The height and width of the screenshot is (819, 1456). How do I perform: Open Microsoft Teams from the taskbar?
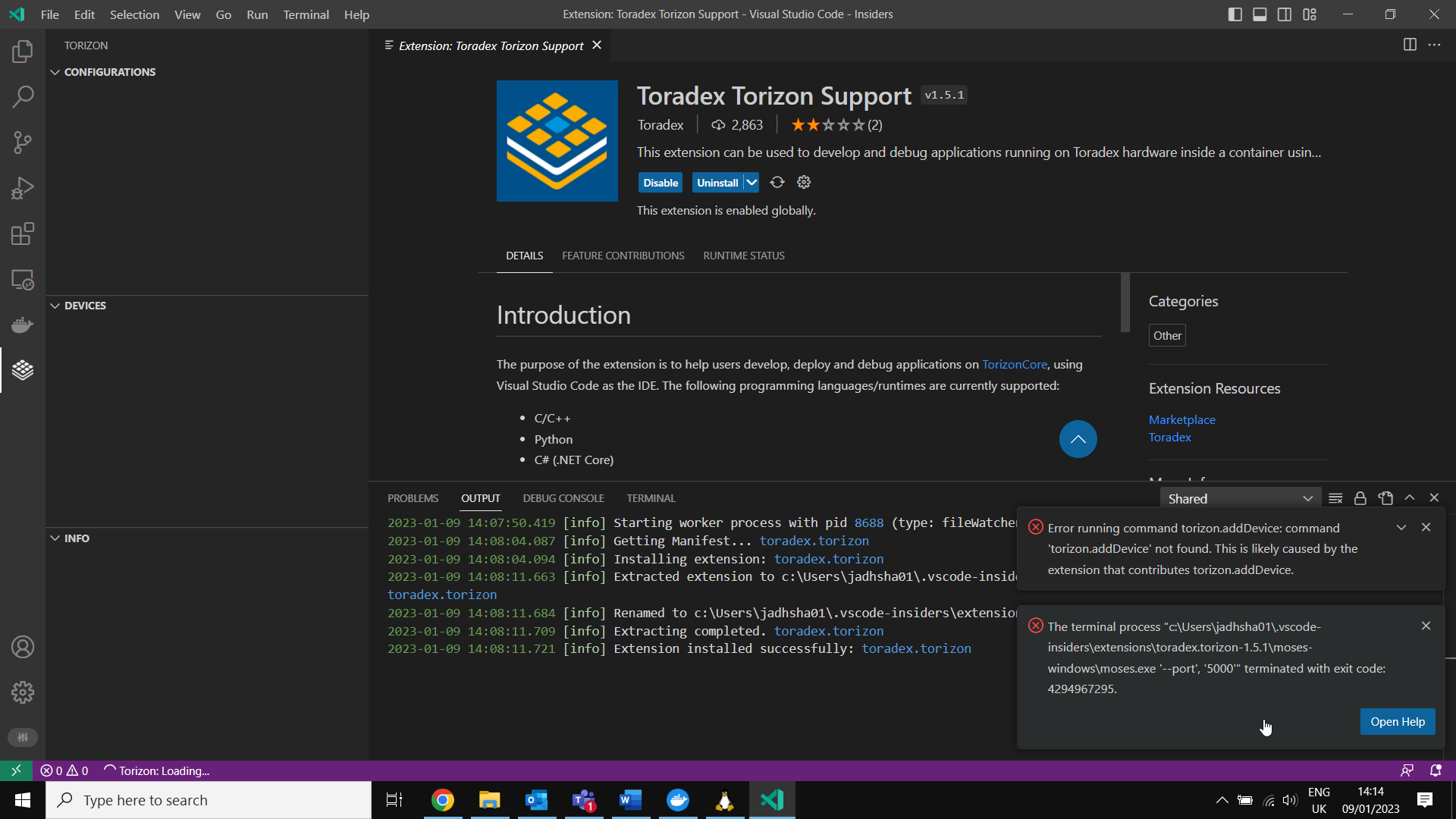pos(584,800)
